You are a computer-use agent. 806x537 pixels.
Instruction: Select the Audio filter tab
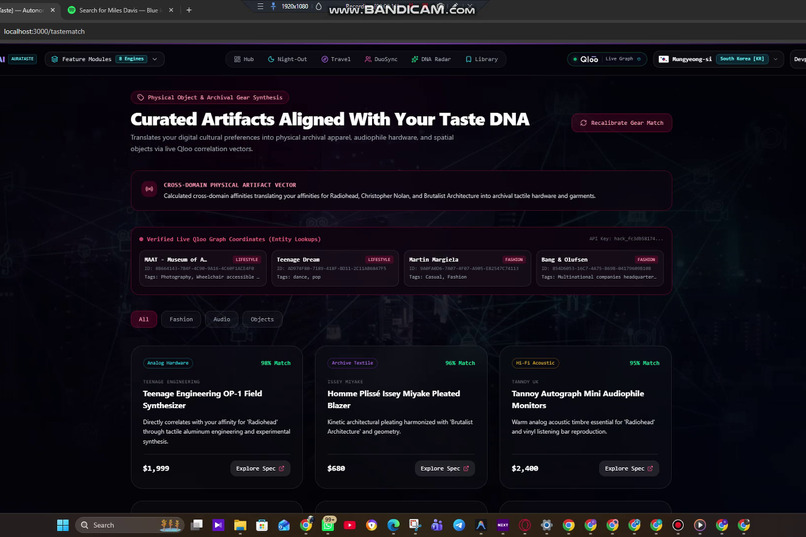(x=222, y=319)
